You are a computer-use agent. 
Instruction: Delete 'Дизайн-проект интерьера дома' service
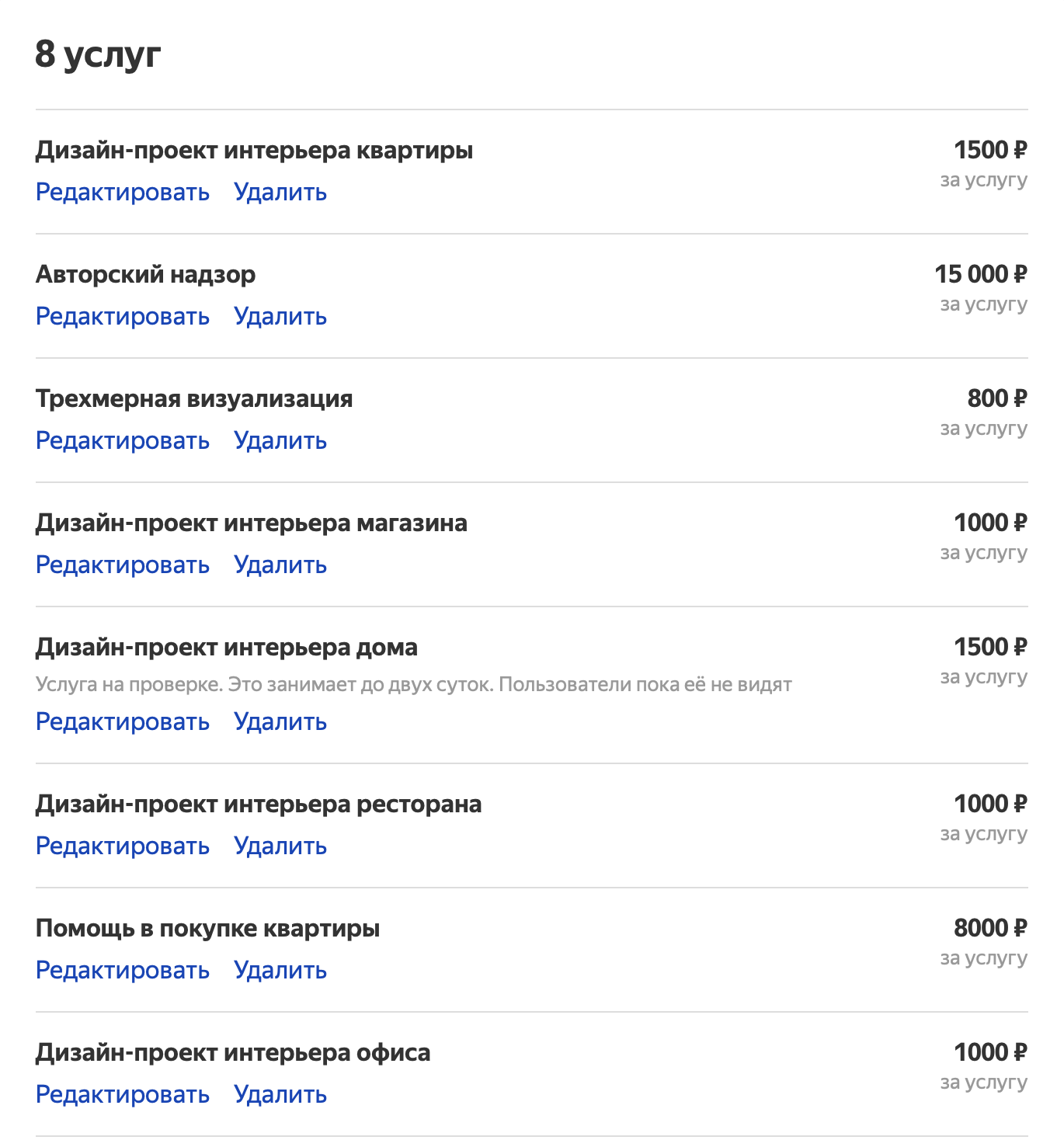tap(280, 722)
